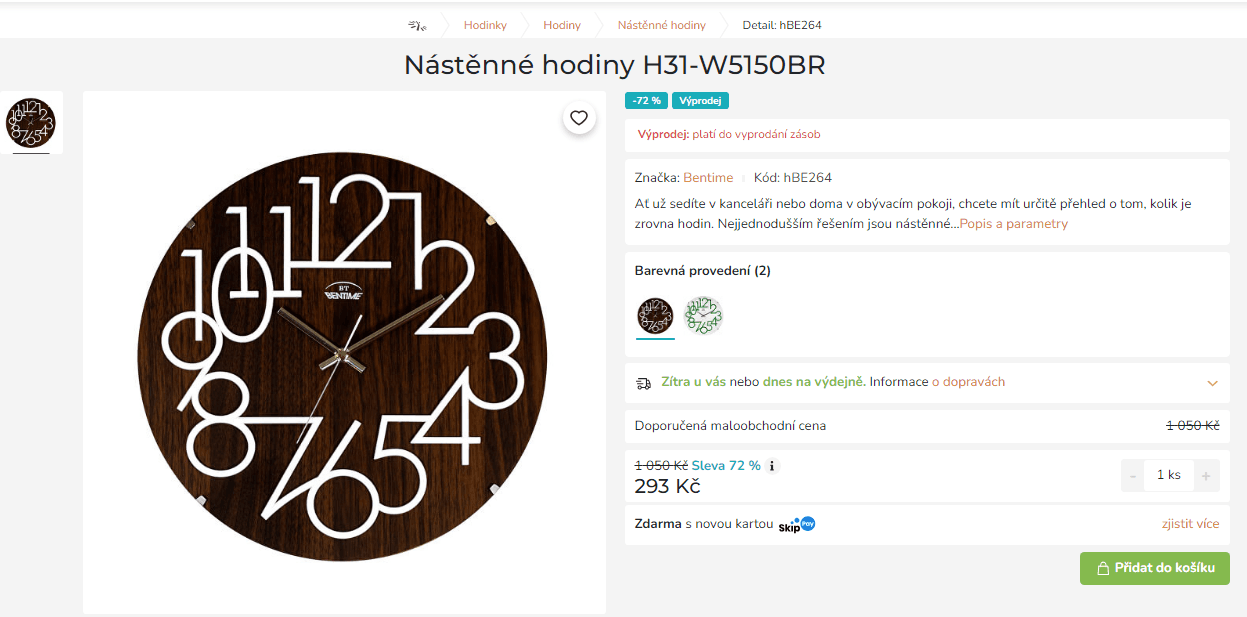The width and height of the screenshot is (1247, 617).
Task: Add clock to favorites with heart icon
Action: [578, 118]
